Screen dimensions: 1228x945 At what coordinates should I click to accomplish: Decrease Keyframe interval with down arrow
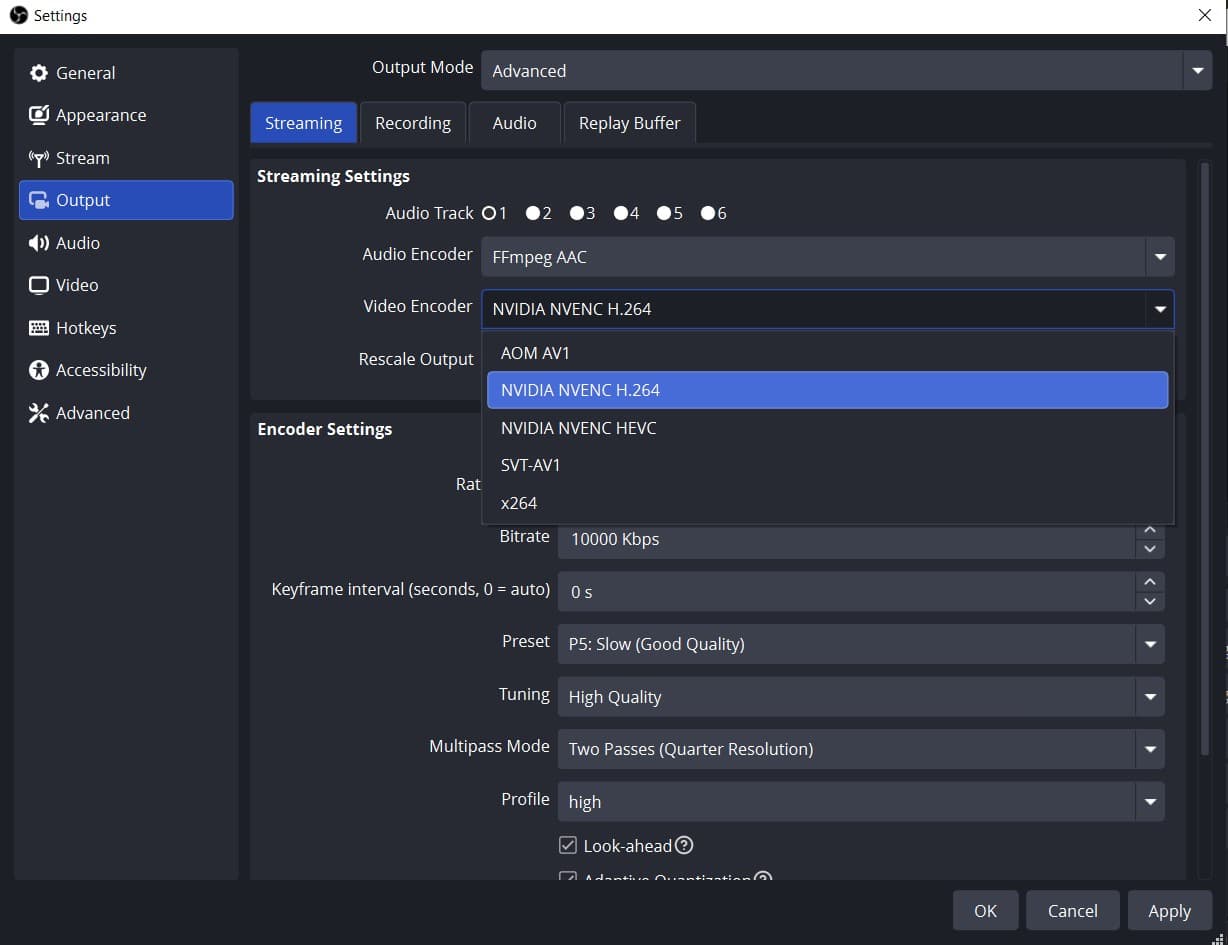click(x=1150, y=601)
